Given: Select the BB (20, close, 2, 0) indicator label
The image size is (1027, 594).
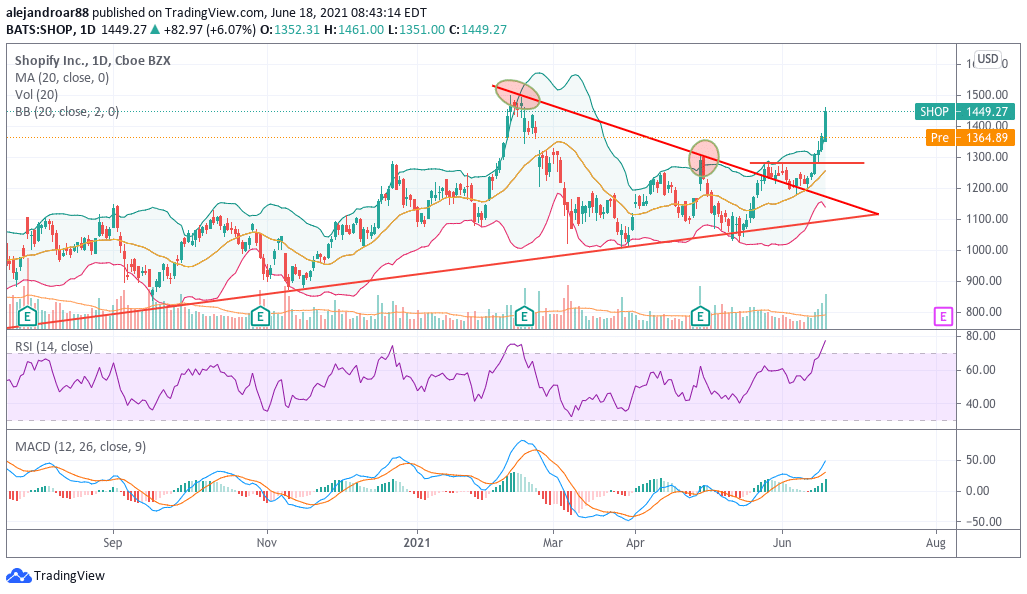Looking at the screenshot, I should click(x=67, y=111).
